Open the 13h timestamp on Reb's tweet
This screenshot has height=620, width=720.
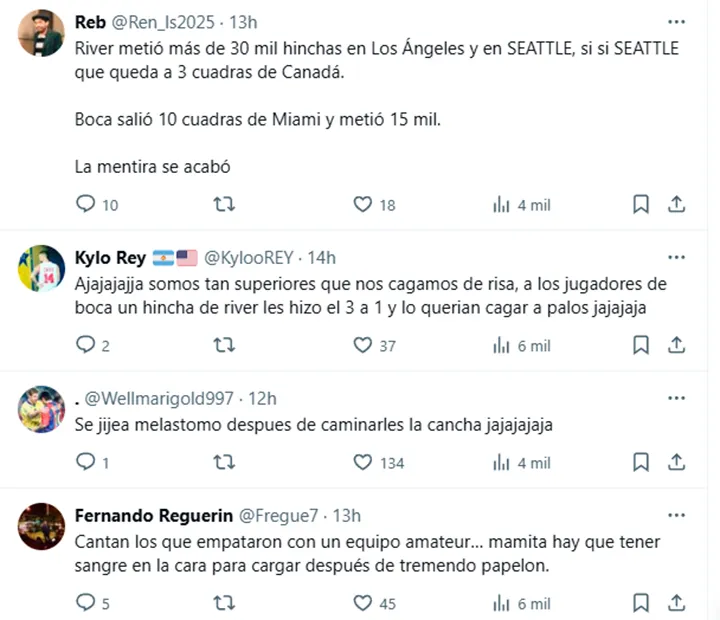tap(244, 22)
